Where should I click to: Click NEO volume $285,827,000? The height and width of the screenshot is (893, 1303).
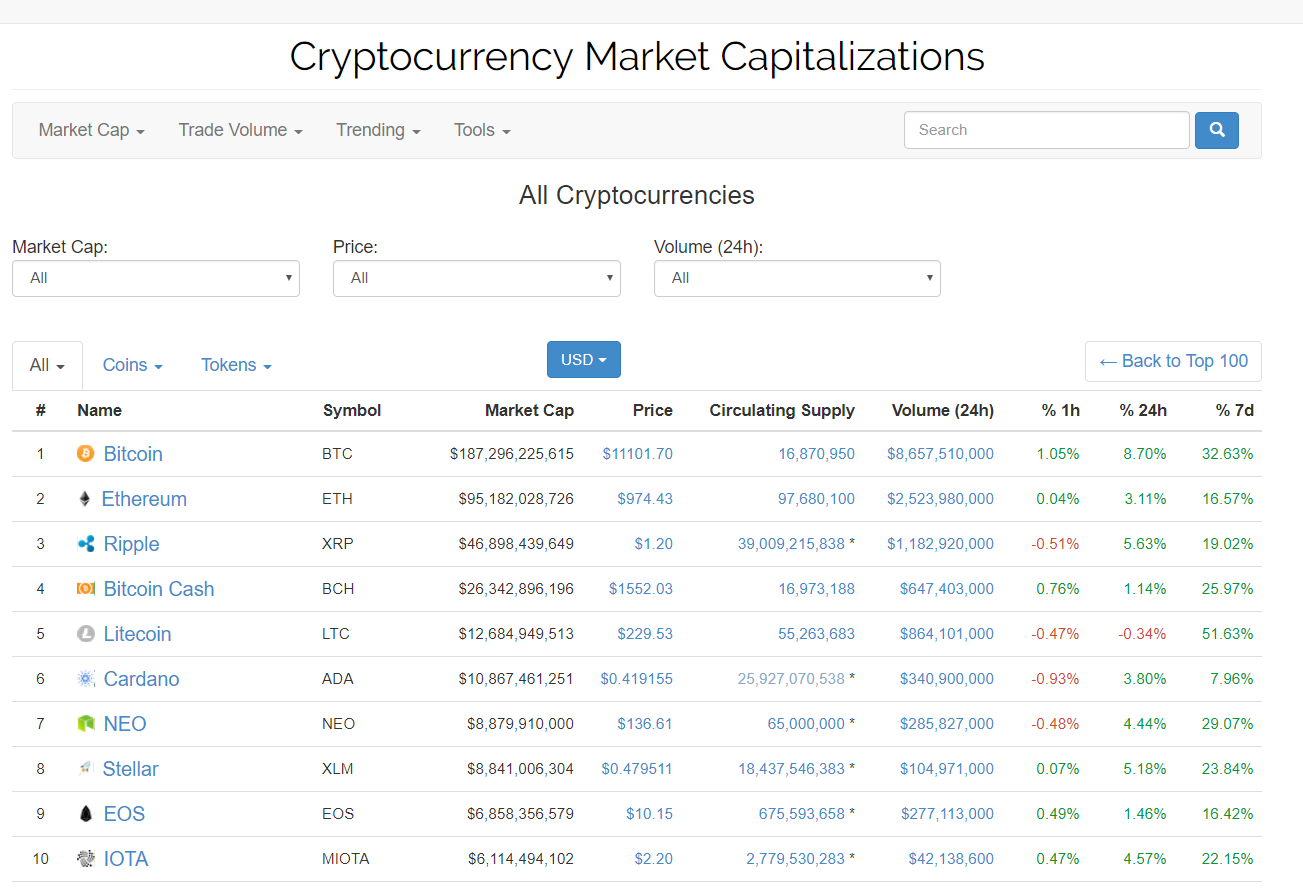(947, 724)
